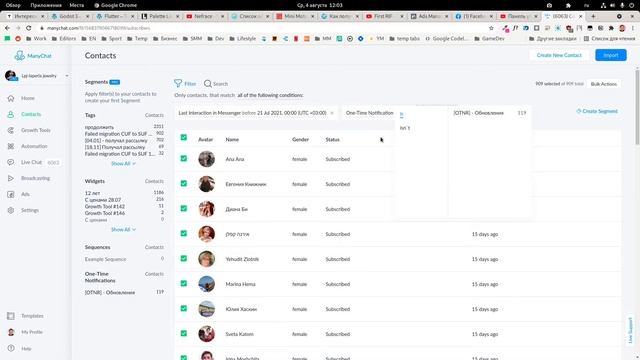This screenshot has width=640, height=360.
Task: Open the GameDev bookmarks folder
Action: click(x=489, y=38)
